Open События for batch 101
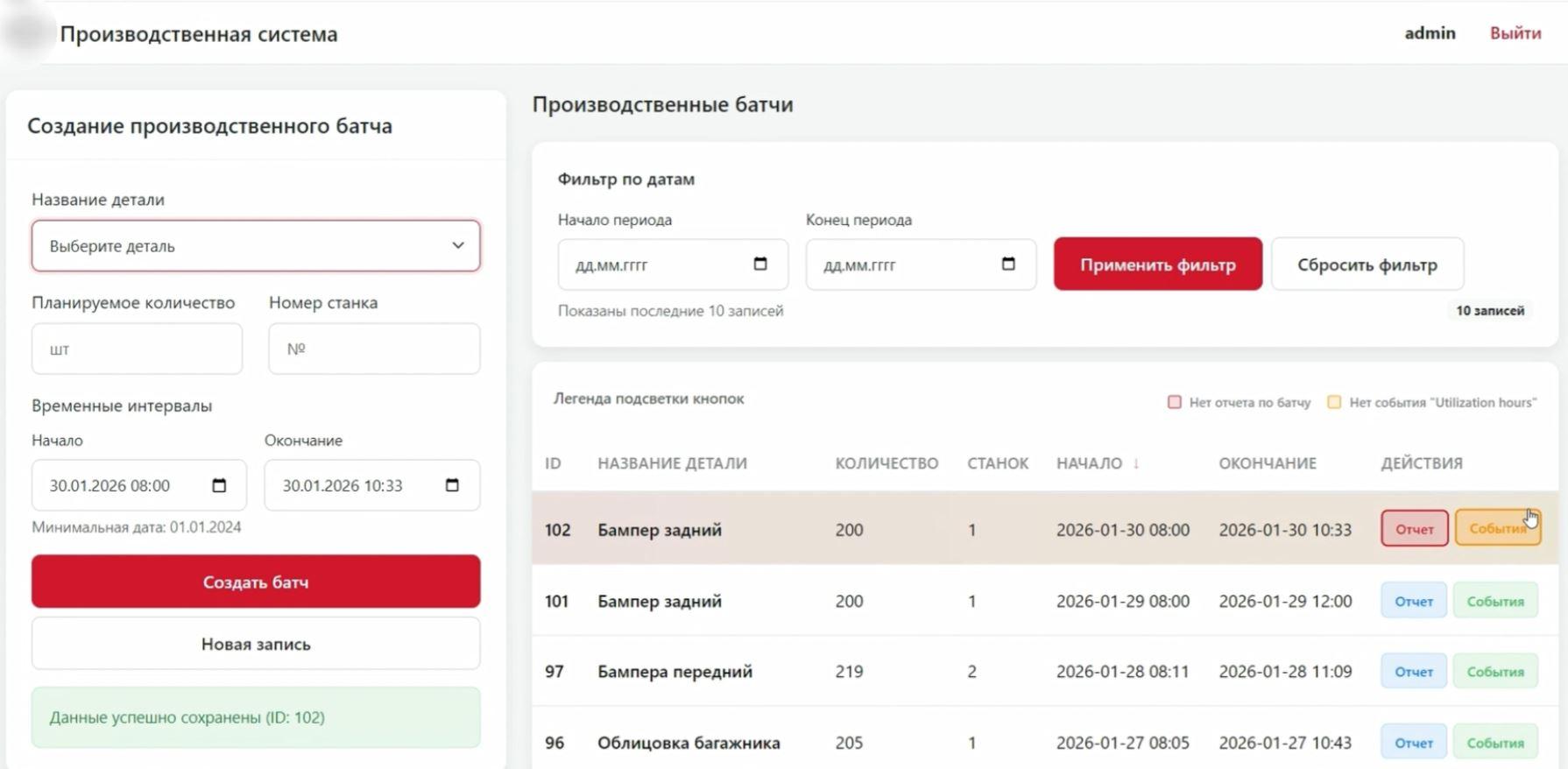Image resolution: width=1568 pixels, height=769 pixels. click(x=1494, y=602)
